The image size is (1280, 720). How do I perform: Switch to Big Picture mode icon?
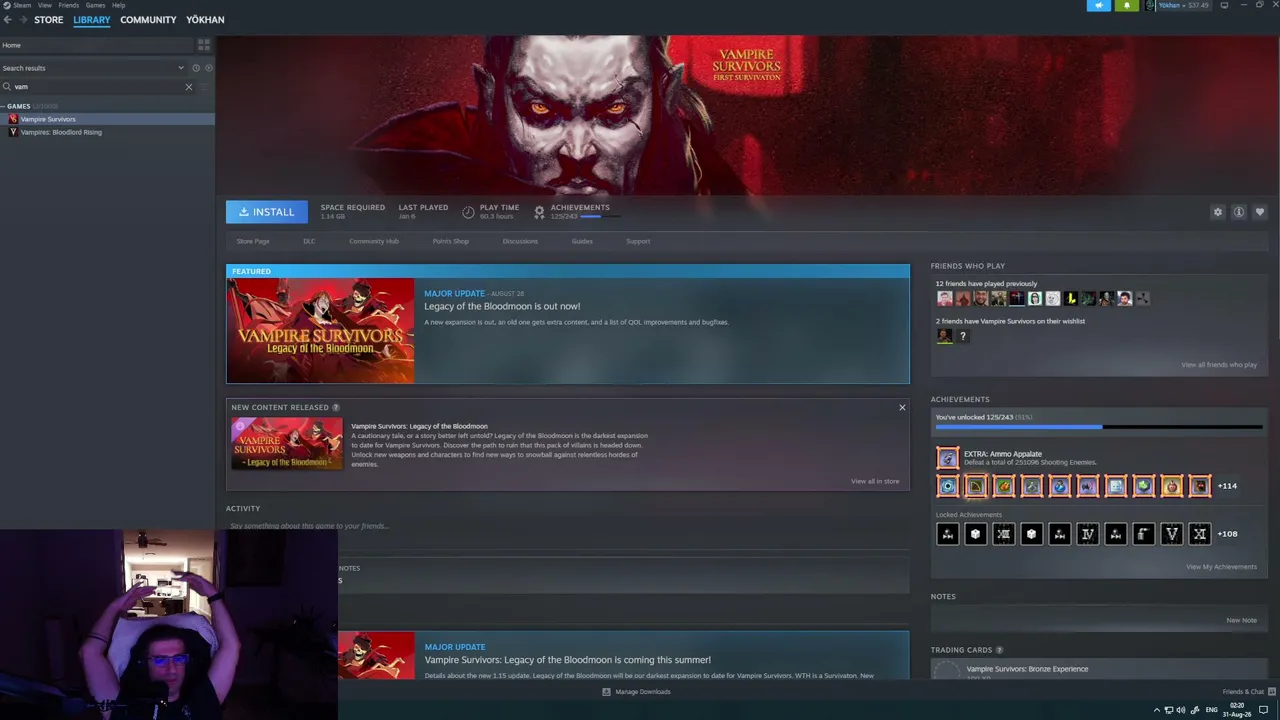(1224, 6)
